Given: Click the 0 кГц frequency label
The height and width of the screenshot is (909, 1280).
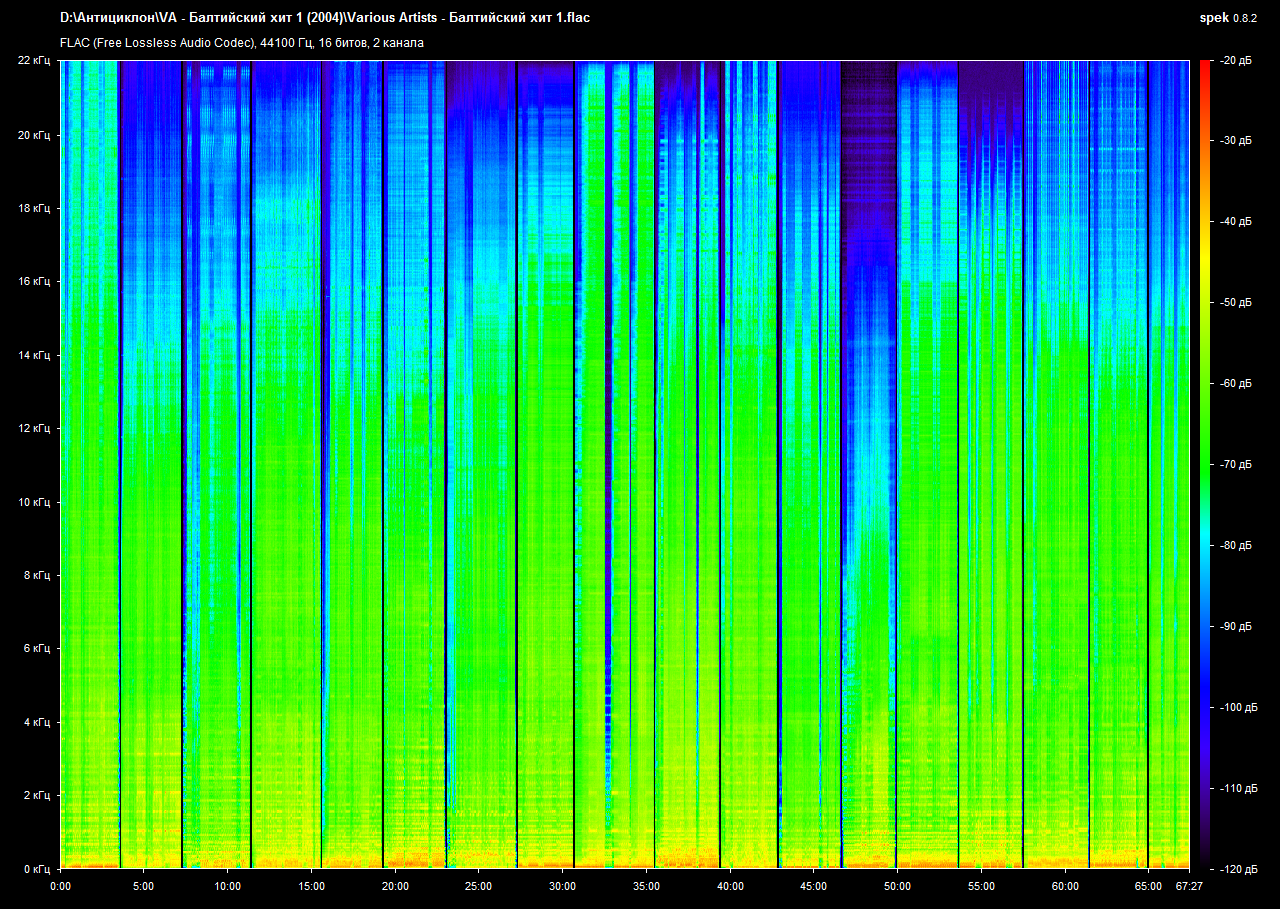Looking at the screenshot, I should 37,869.
